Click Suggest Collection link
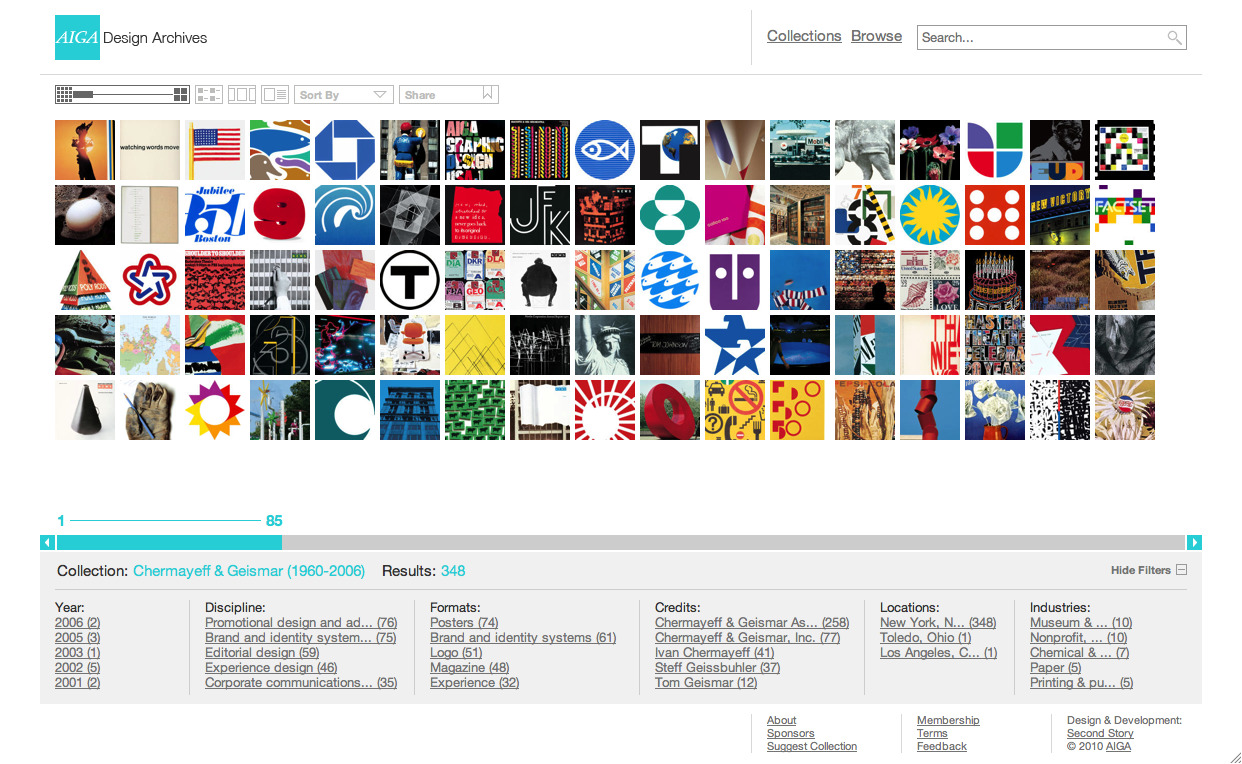 point(812,746)
